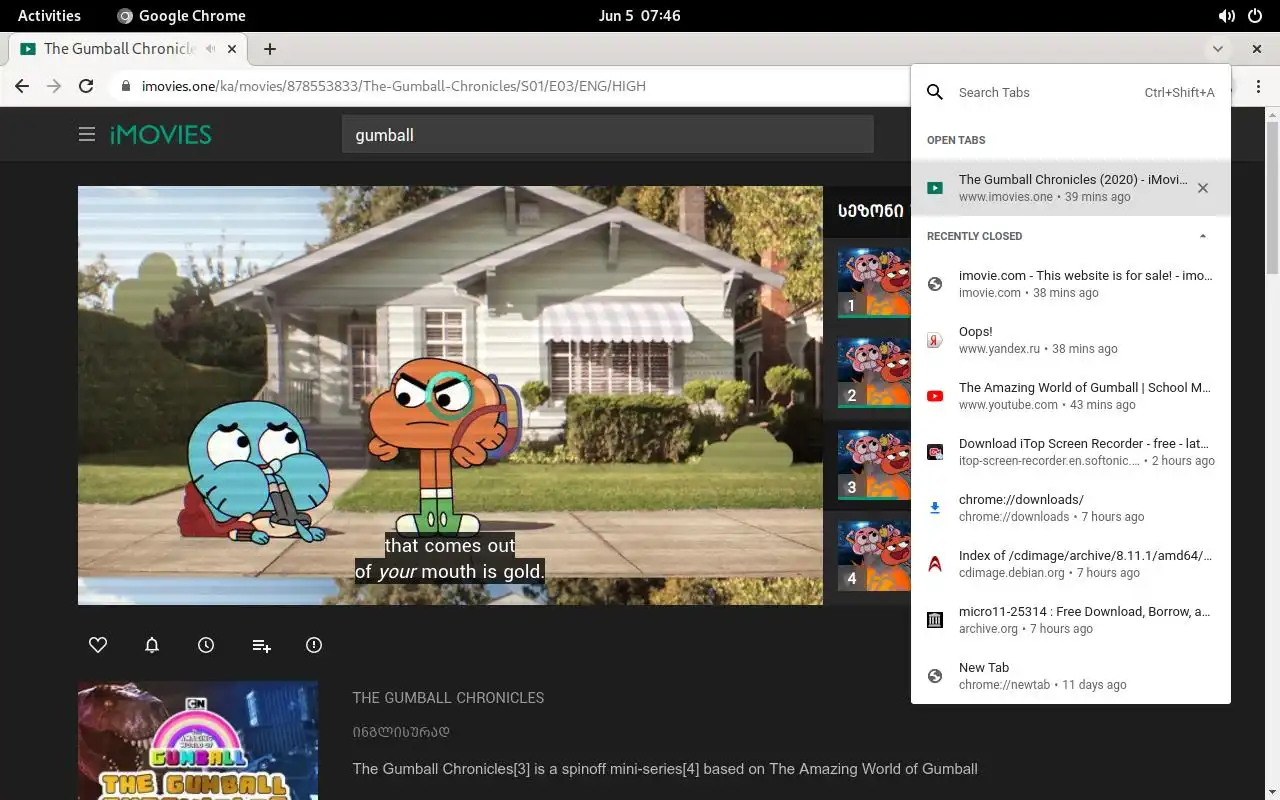Toggle the tab search dropdown arrow
This screenshot has width=1280, height=800.
click(1217, 48)
